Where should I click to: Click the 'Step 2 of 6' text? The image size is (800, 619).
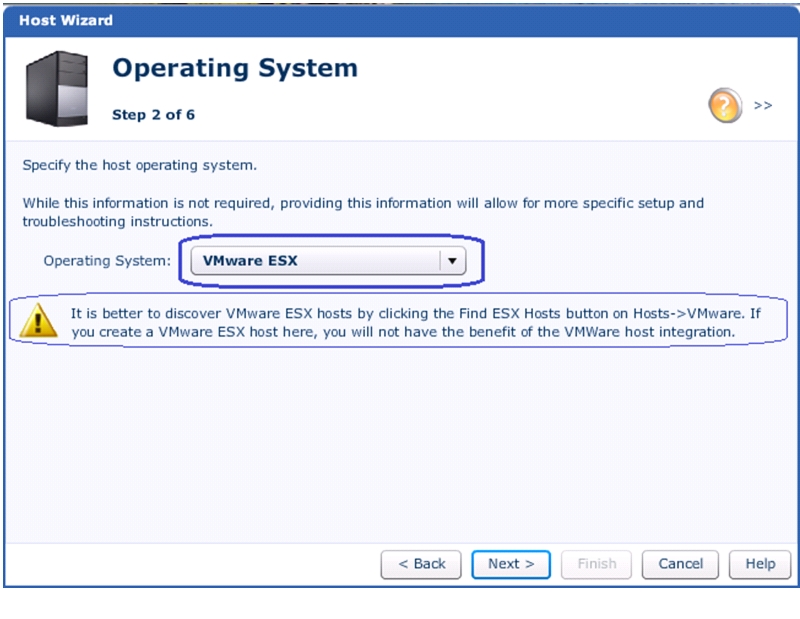[153, 115]
